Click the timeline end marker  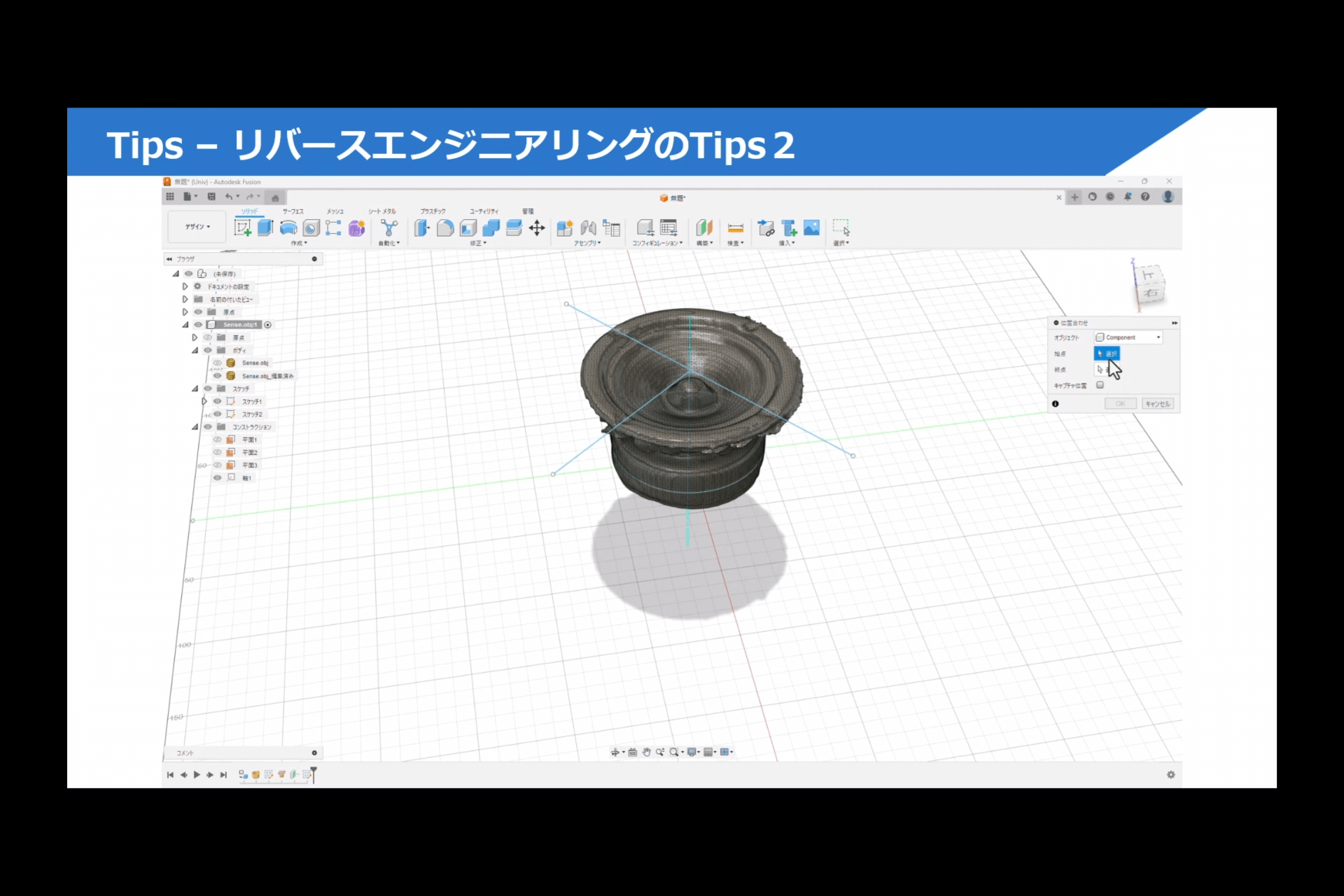[314, 773]
